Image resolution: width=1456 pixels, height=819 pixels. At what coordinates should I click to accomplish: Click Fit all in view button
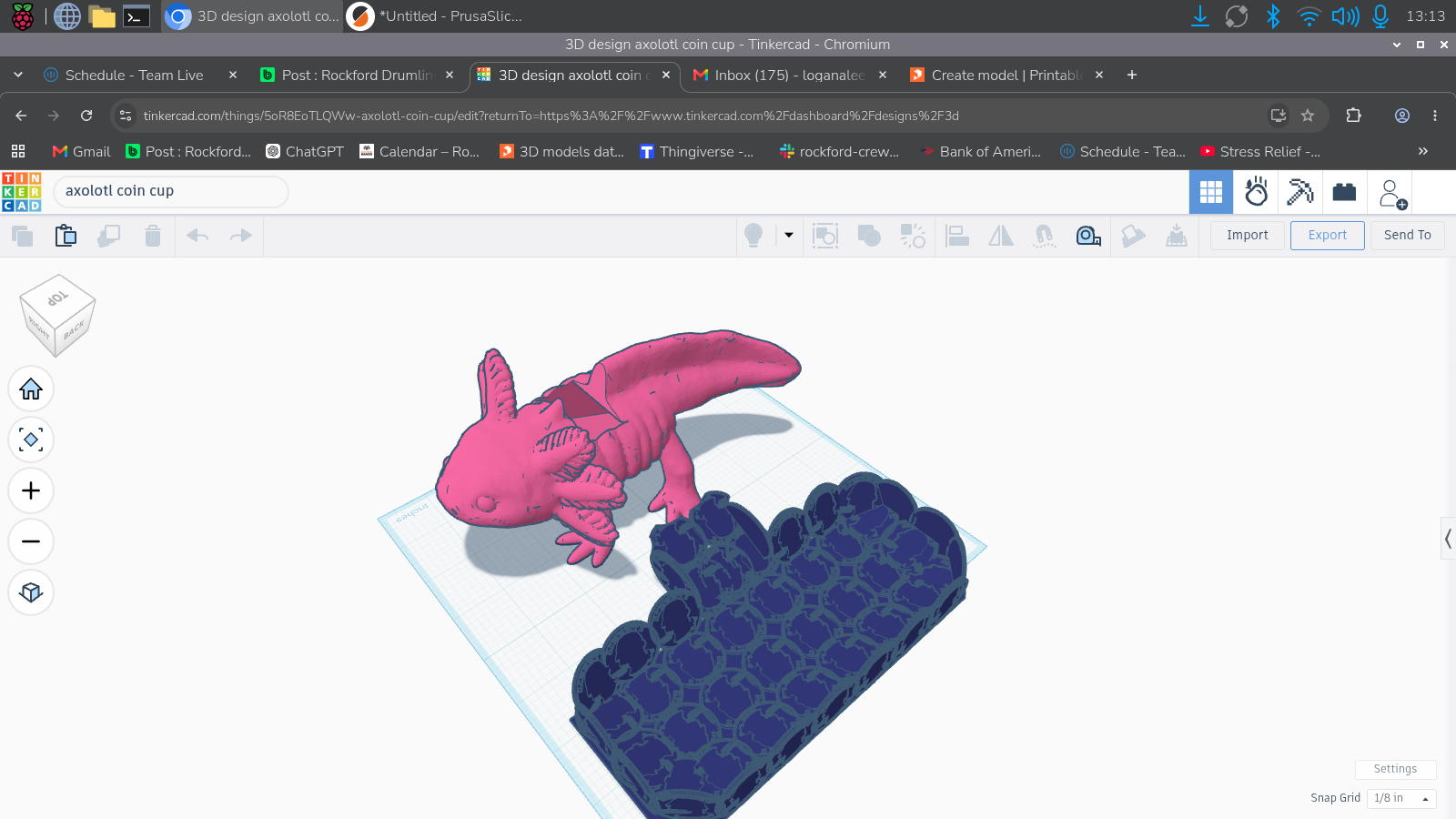coord(31,440)
